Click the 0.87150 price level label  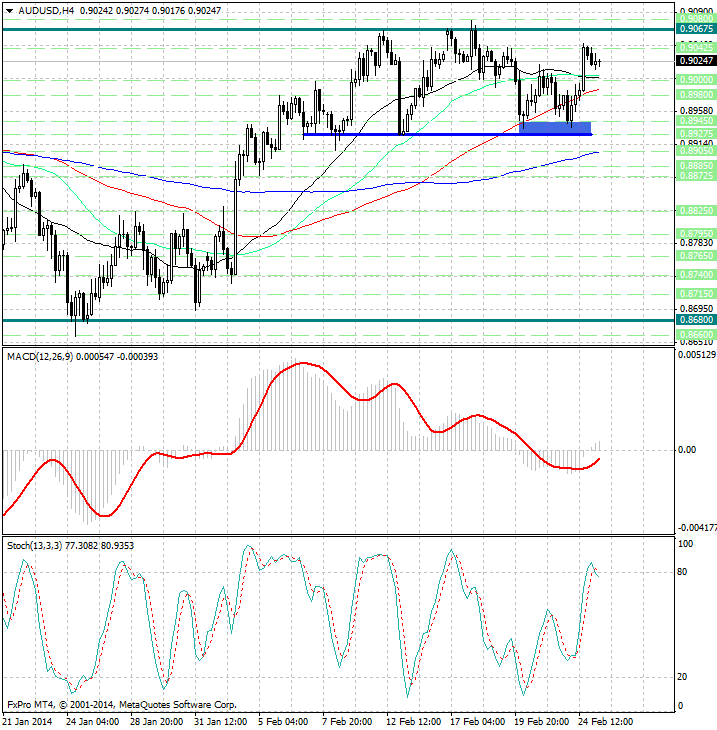(x=696, y=294)
